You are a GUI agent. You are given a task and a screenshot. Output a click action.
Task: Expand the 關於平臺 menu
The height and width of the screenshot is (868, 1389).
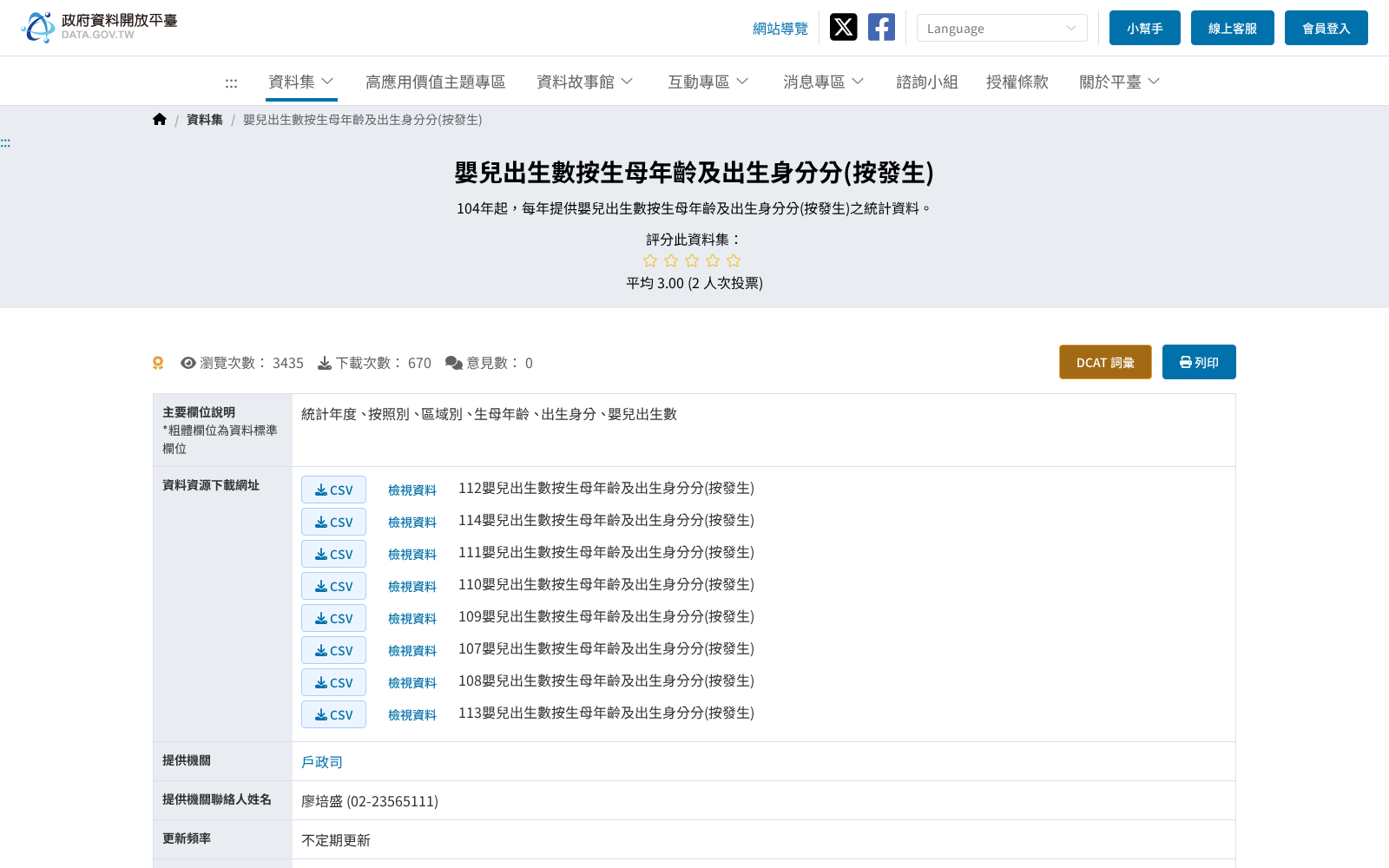coord(1120,82)
